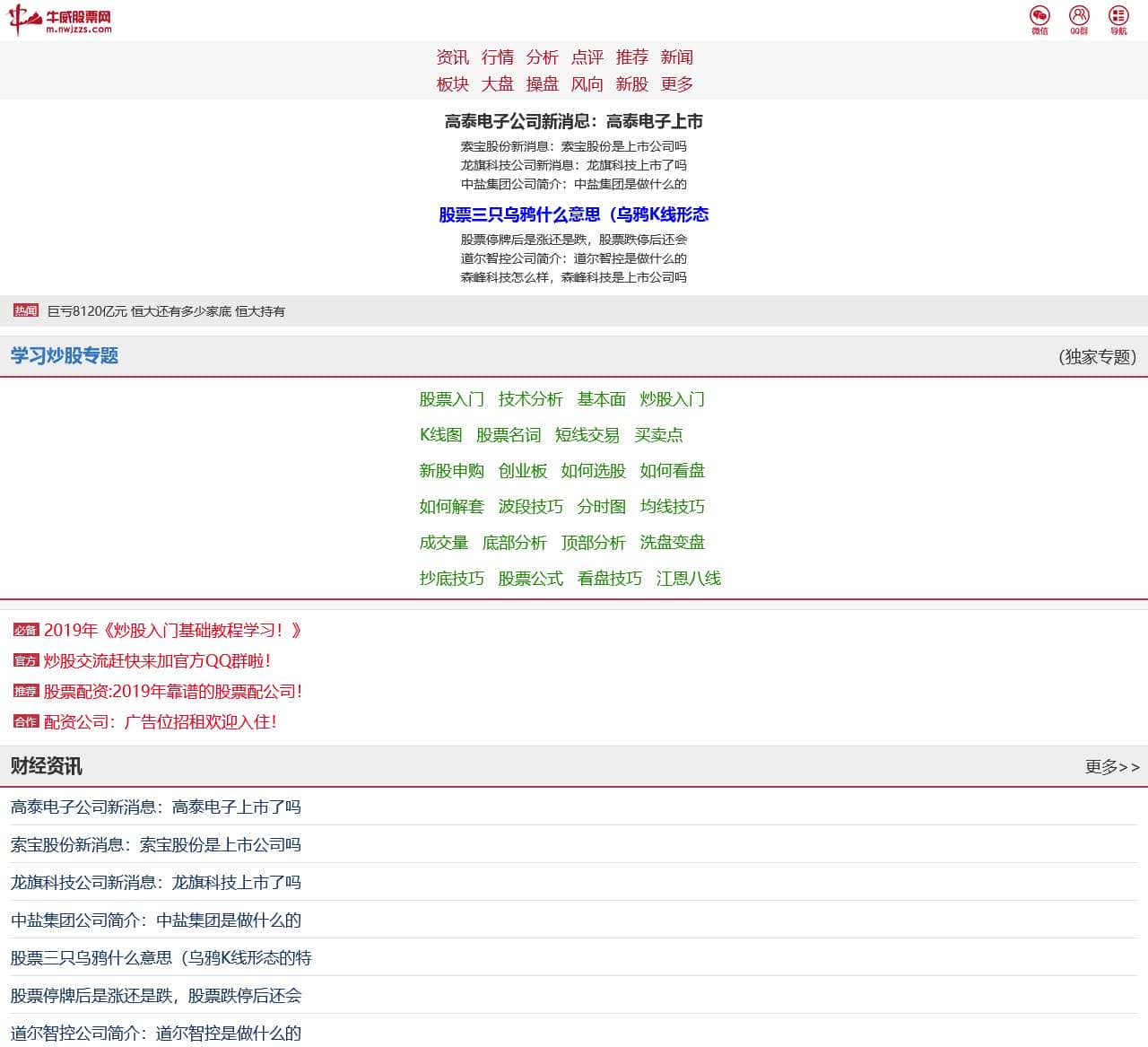Image resolution: width=1148 pixels, height=1047 pixels.
Task: Open 股票入门 topic
Action: 452,399
